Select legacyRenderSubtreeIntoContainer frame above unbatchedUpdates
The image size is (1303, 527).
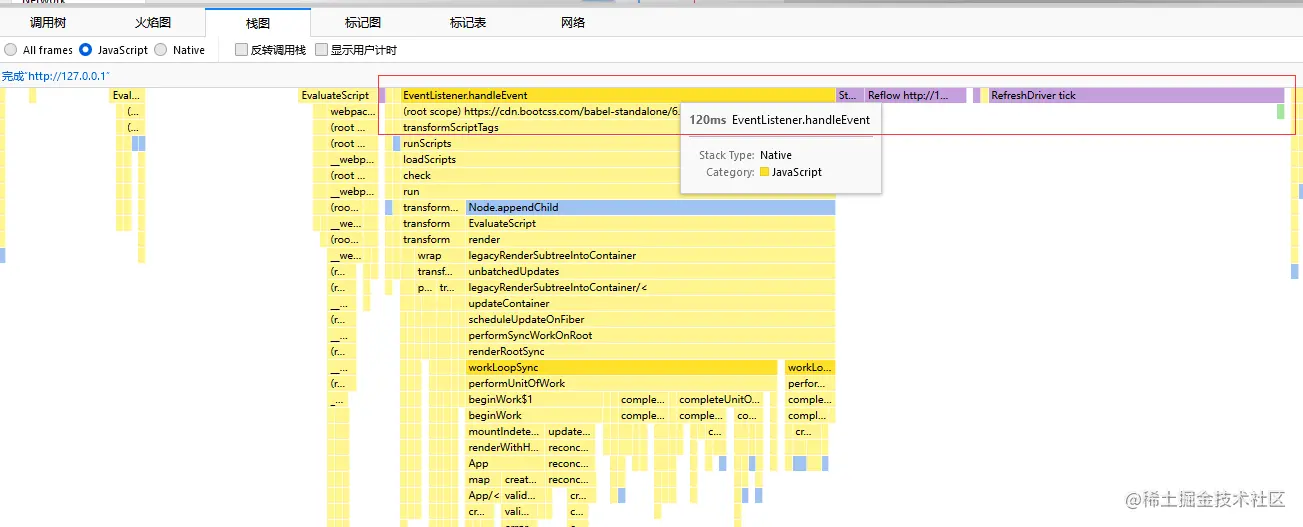[x=650, y=256]
